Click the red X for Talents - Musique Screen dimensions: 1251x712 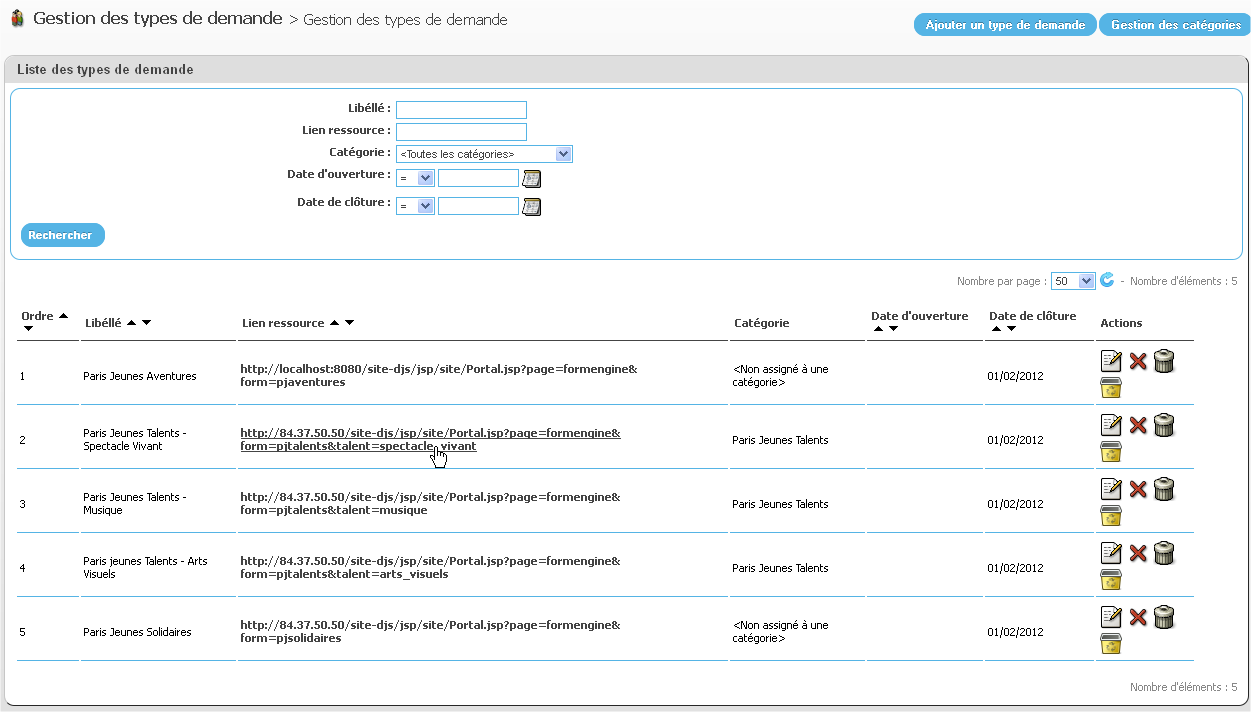(x=1138, y=489)
